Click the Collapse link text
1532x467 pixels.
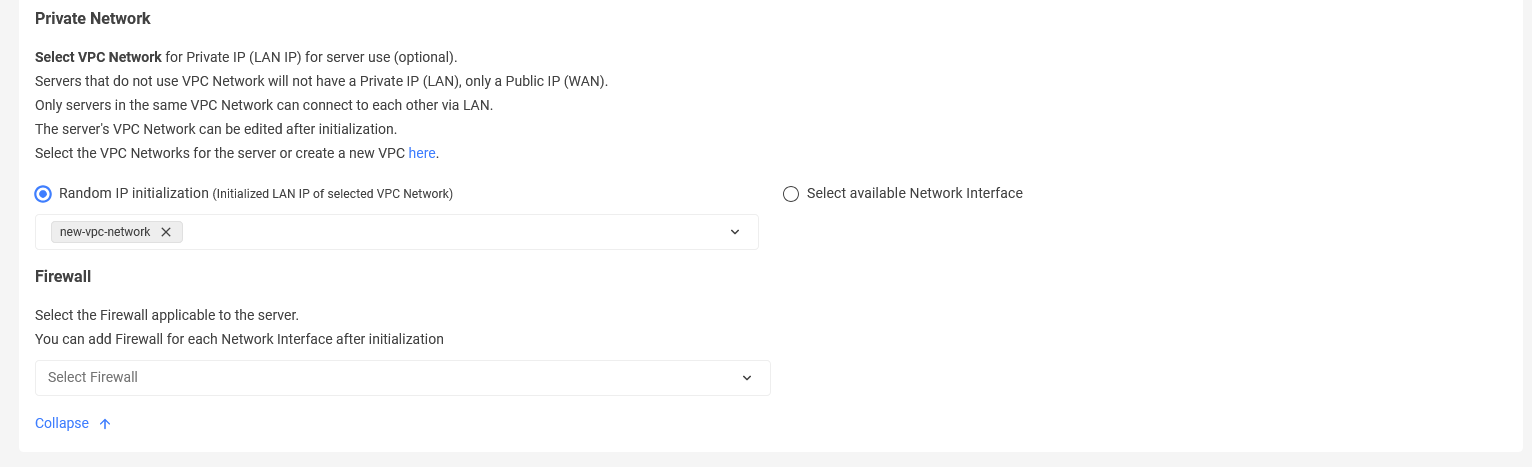(62, 423)
